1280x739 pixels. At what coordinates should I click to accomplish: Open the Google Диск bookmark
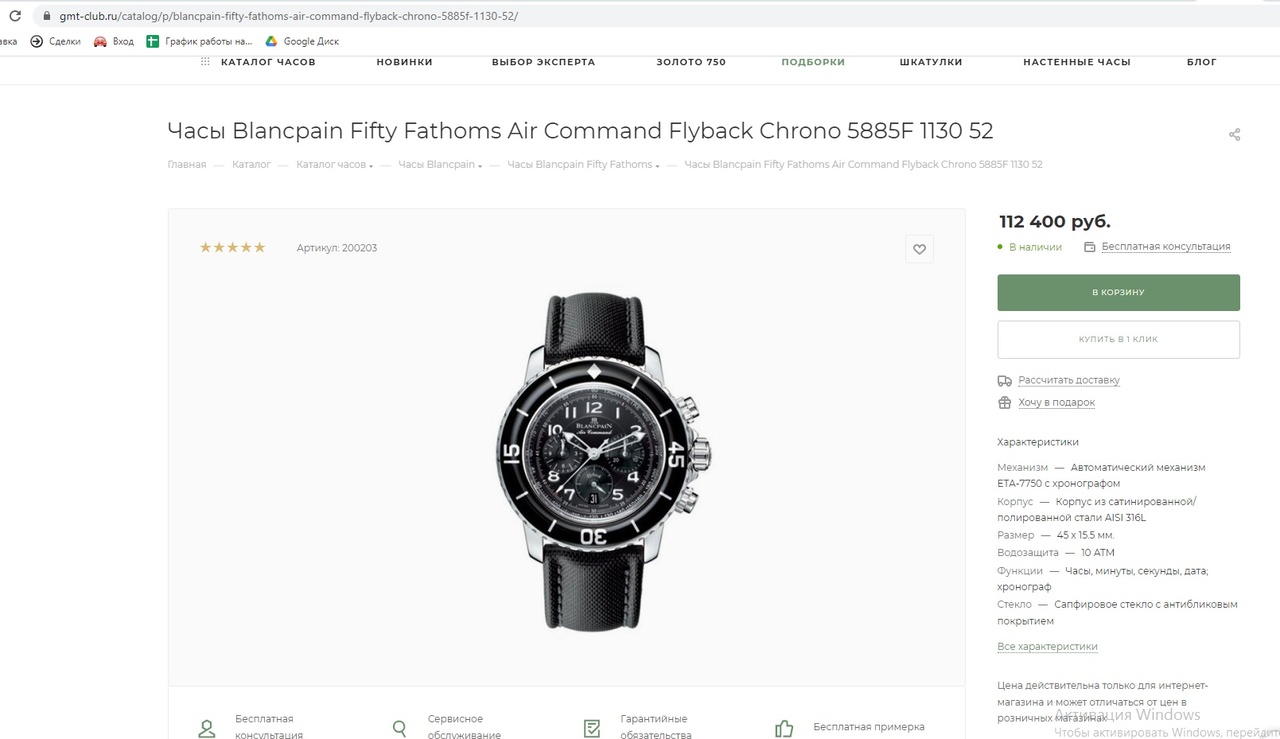[x=302, y=41]
